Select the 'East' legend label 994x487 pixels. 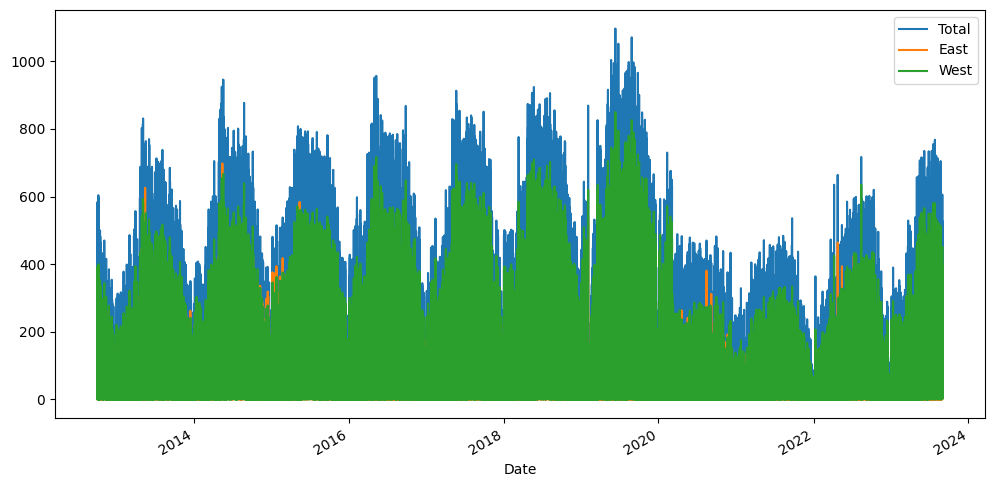pyautogui.click(x=954, y=50)
